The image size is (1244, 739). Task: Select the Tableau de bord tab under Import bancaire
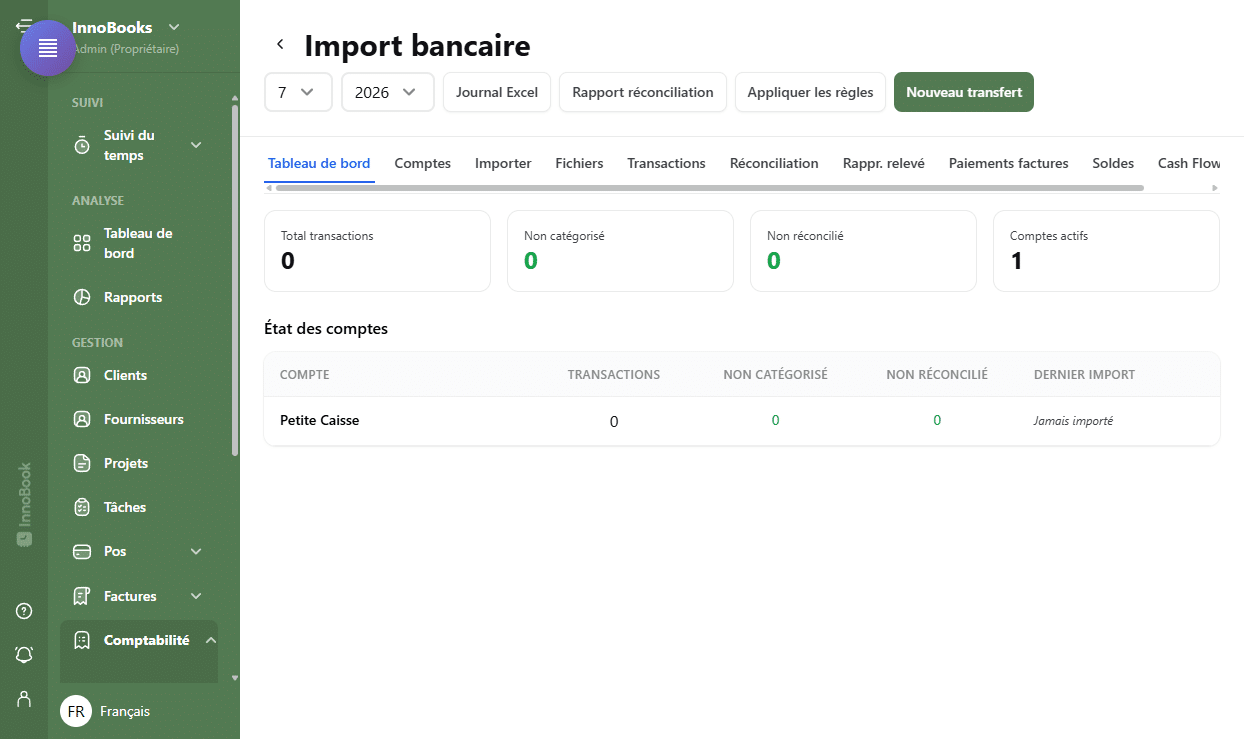click(319, 163)
